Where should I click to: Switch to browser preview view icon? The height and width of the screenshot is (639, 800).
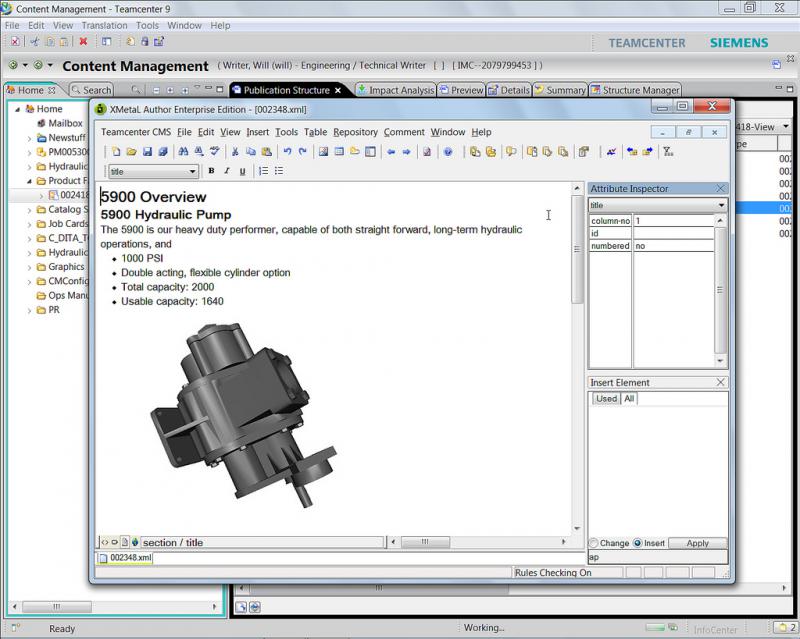135,543
